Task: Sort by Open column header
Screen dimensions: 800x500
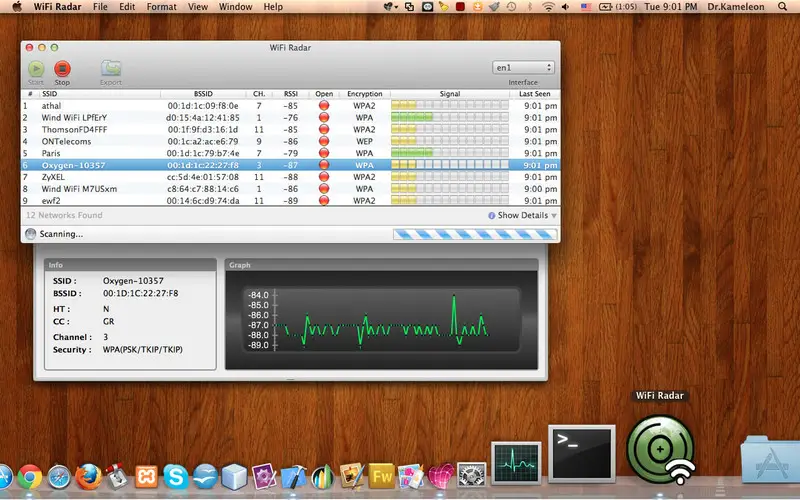Action: pos(324,94)
